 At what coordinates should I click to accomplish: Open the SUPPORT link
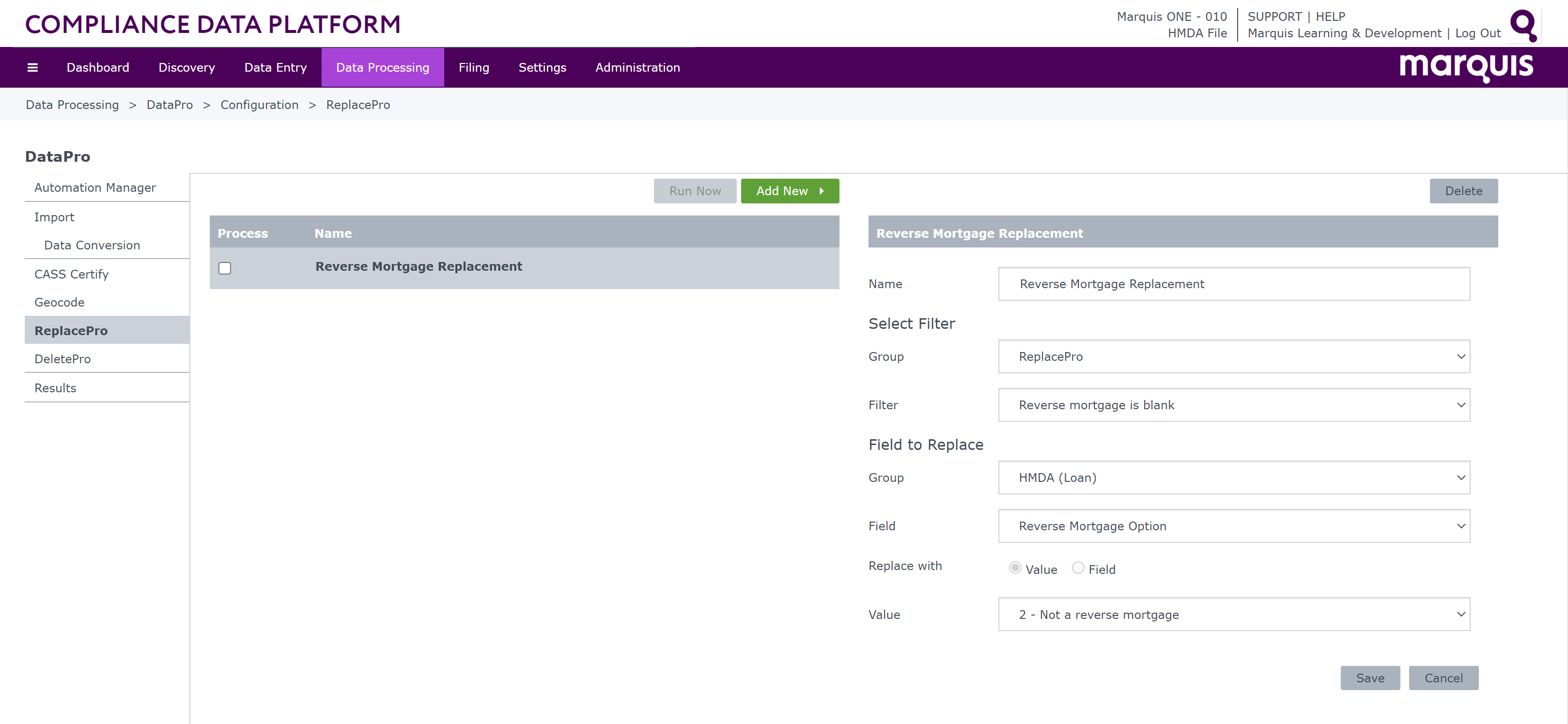pos(1274,17)
